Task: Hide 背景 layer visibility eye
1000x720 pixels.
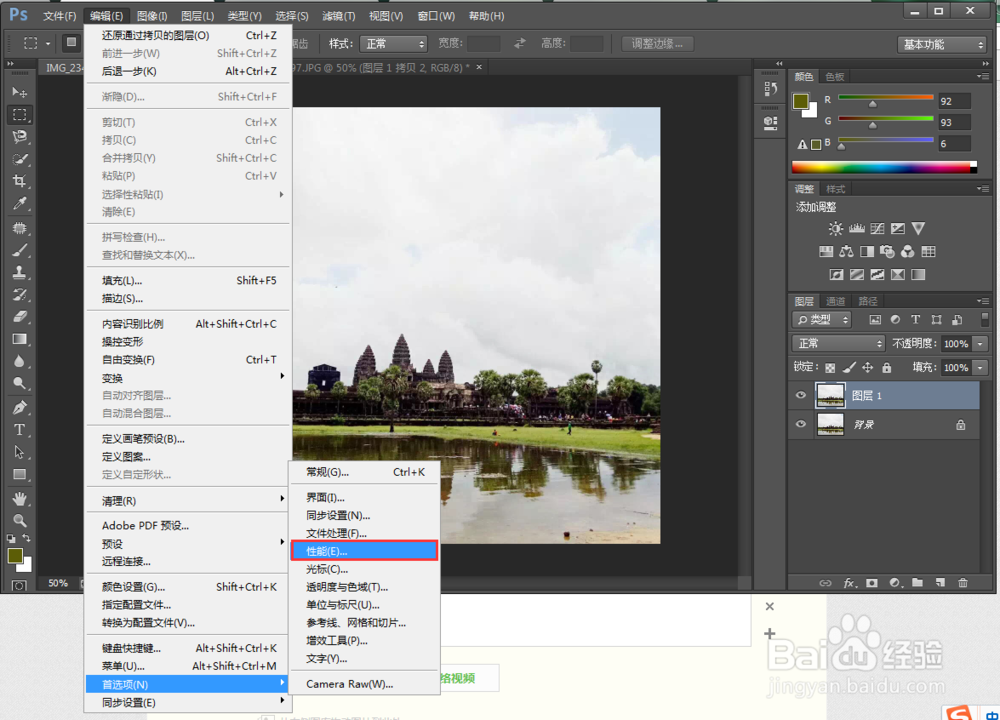Action: point(800,424)
